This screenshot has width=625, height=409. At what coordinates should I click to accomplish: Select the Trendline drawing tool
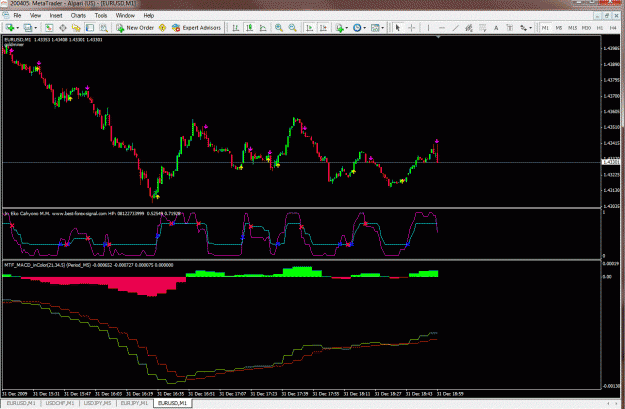455,28
